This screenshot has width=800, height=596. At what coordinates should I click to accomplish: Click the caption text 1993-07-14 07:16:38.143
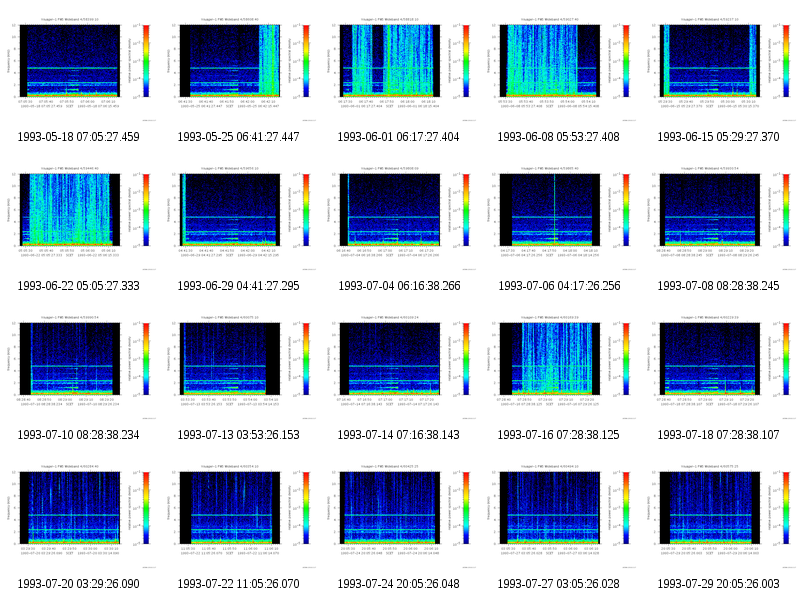click(398, 435)
